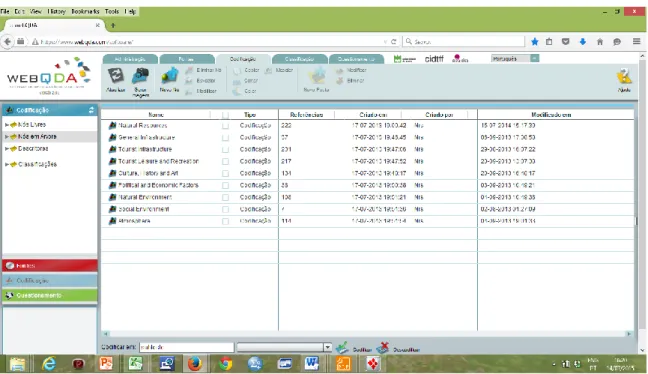Collapse the Codificação side panel header arrows

pos(91,110)
